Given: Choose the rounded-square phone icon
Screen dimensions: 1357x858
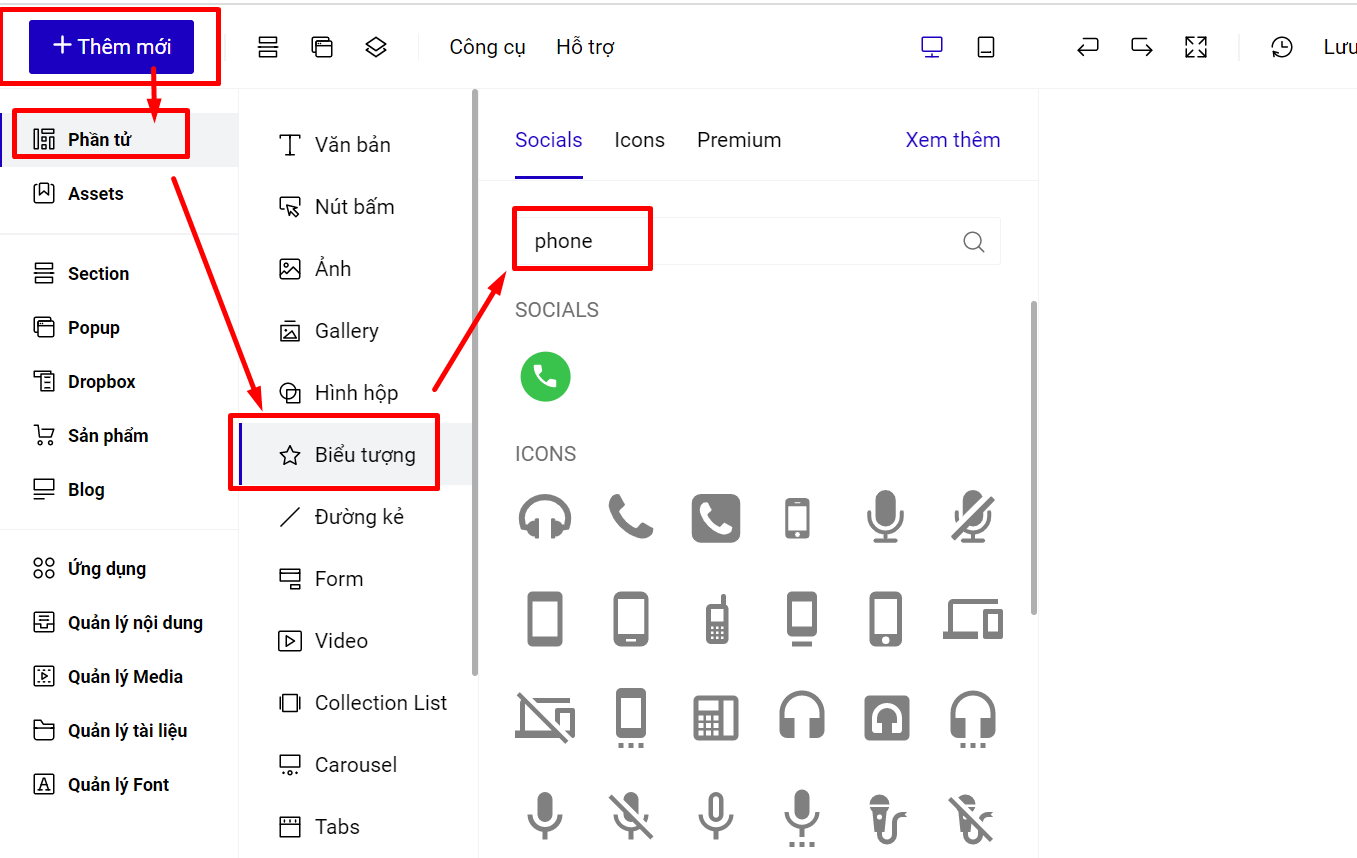Looking at the screenshot, I should tap(716, 518).
